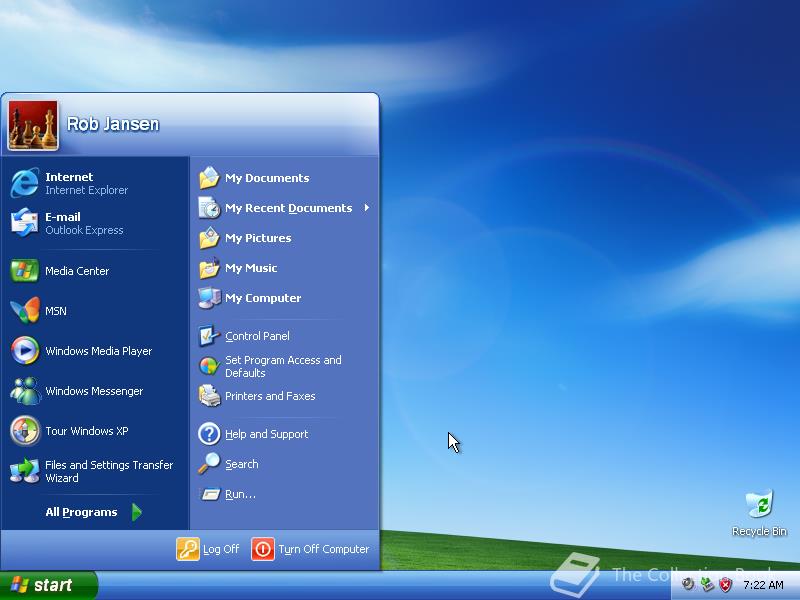Expand All Programs green arrow

pyautogui.click(x=137, y=512)
